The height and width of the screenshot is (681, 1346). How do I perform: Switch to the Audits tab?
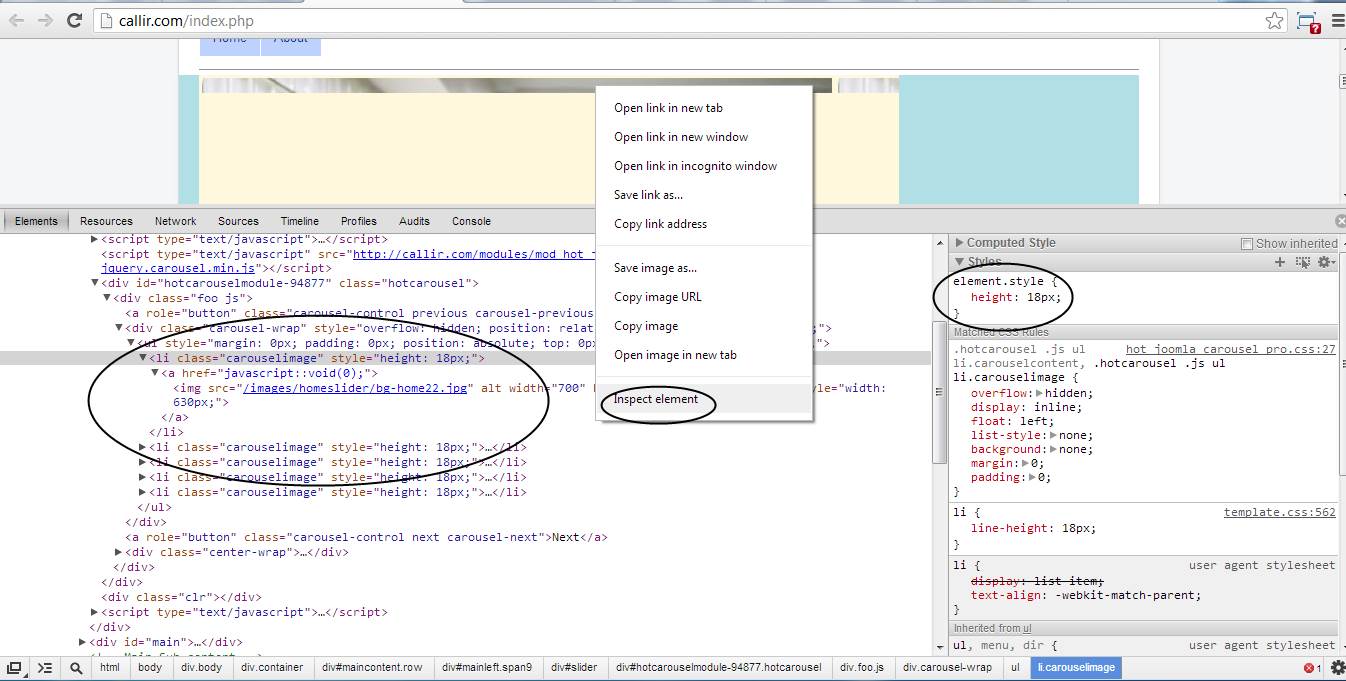click(414, 221)
